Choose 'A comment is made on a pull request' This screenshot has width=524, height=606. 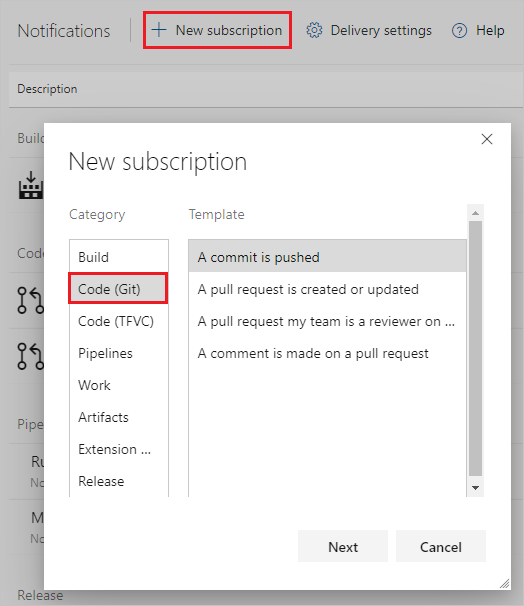327,353
